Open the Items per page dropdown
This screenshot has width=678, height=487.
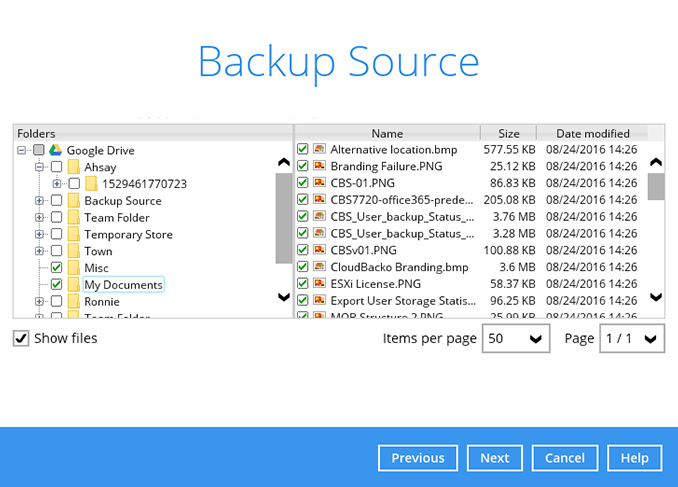point(516,339)
